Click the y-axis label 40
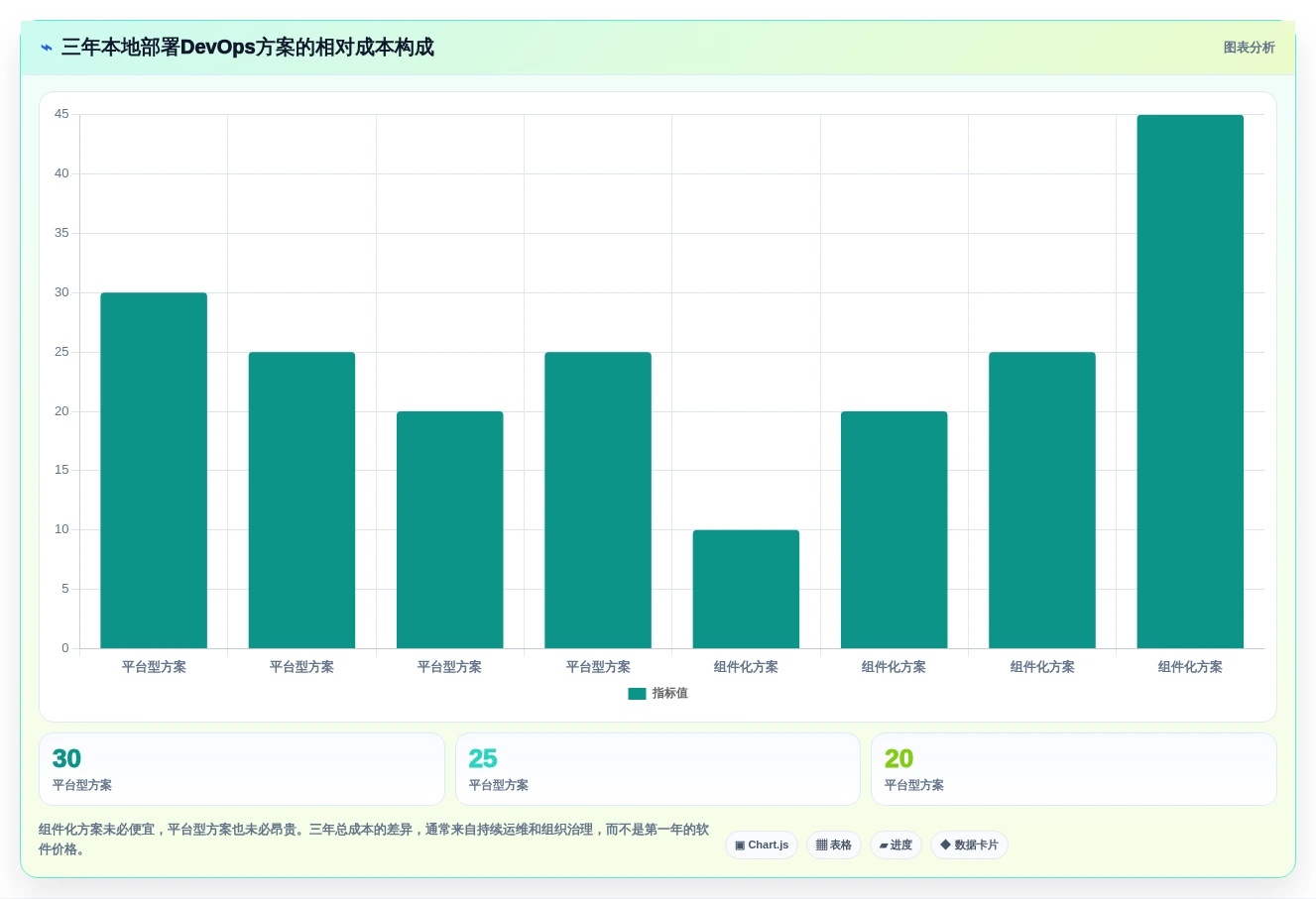The image size is (1316, 899). click(61, 173)
